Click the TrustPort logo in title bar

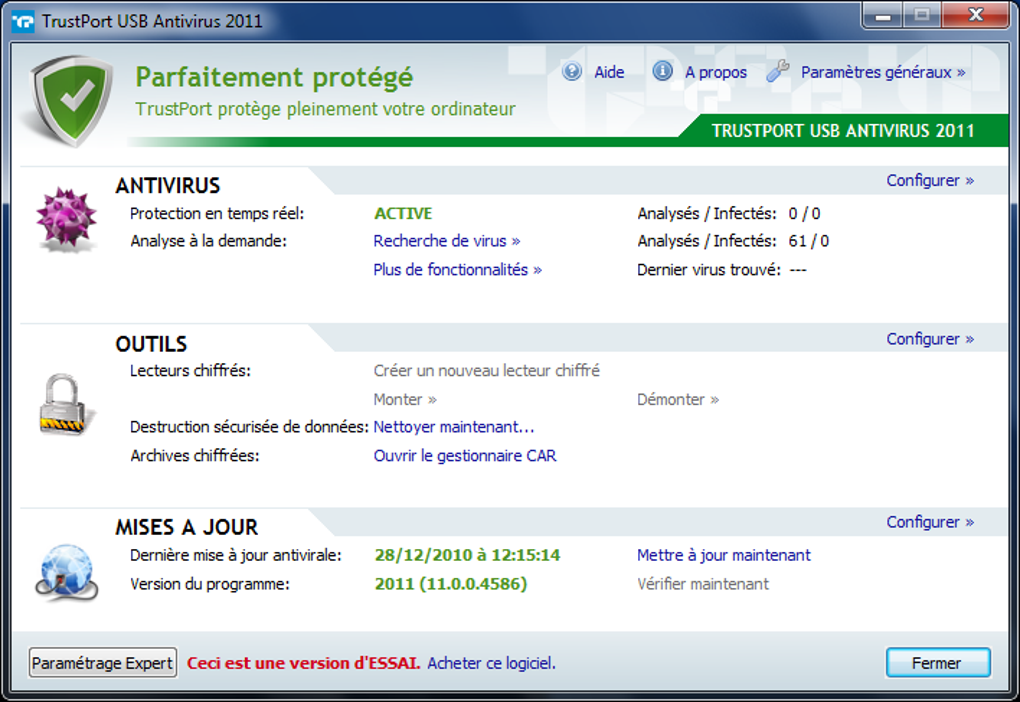23,21
